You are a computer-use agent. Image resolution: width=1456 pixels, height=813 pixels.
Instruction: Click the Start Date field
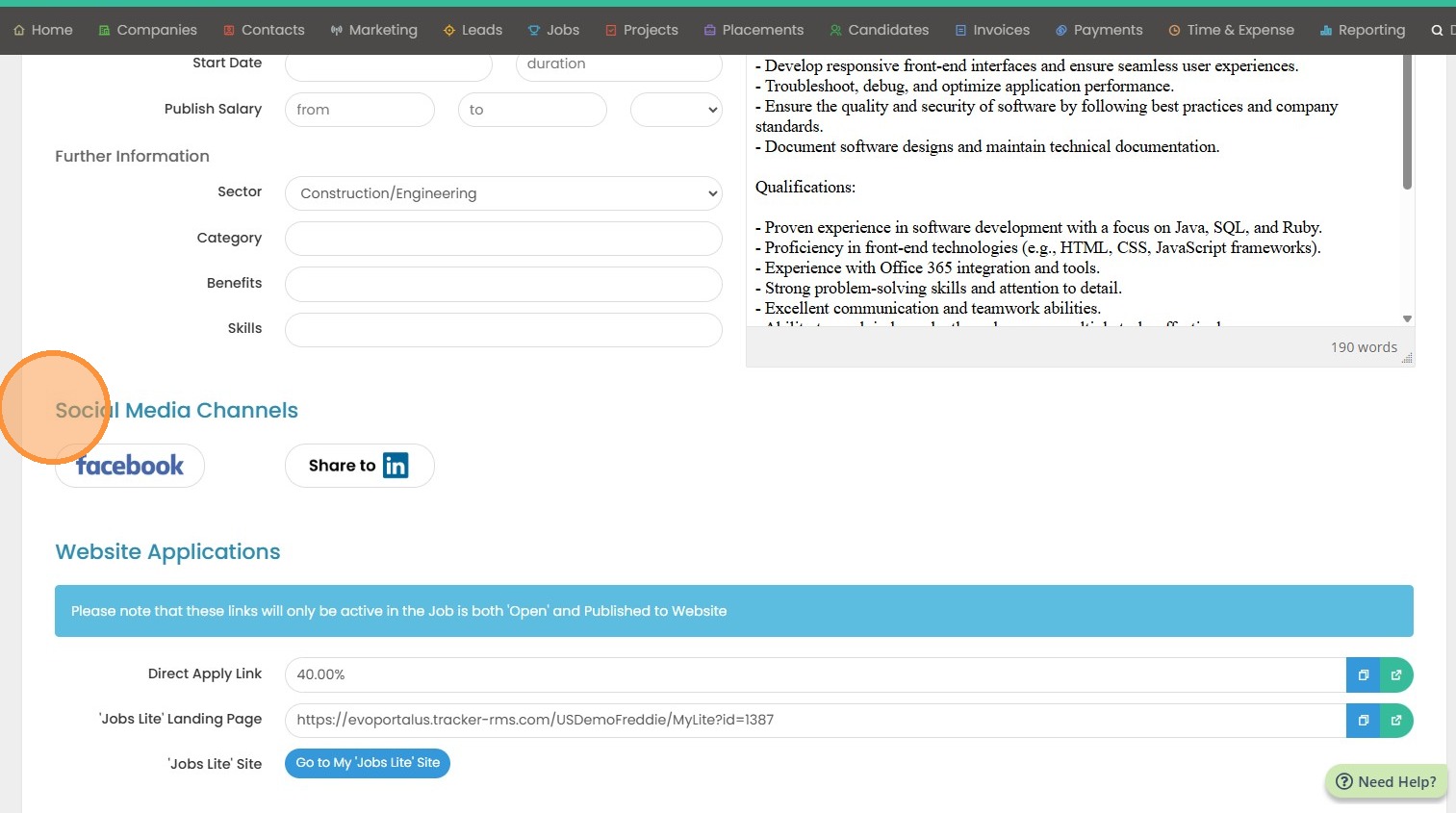(389, 64)
